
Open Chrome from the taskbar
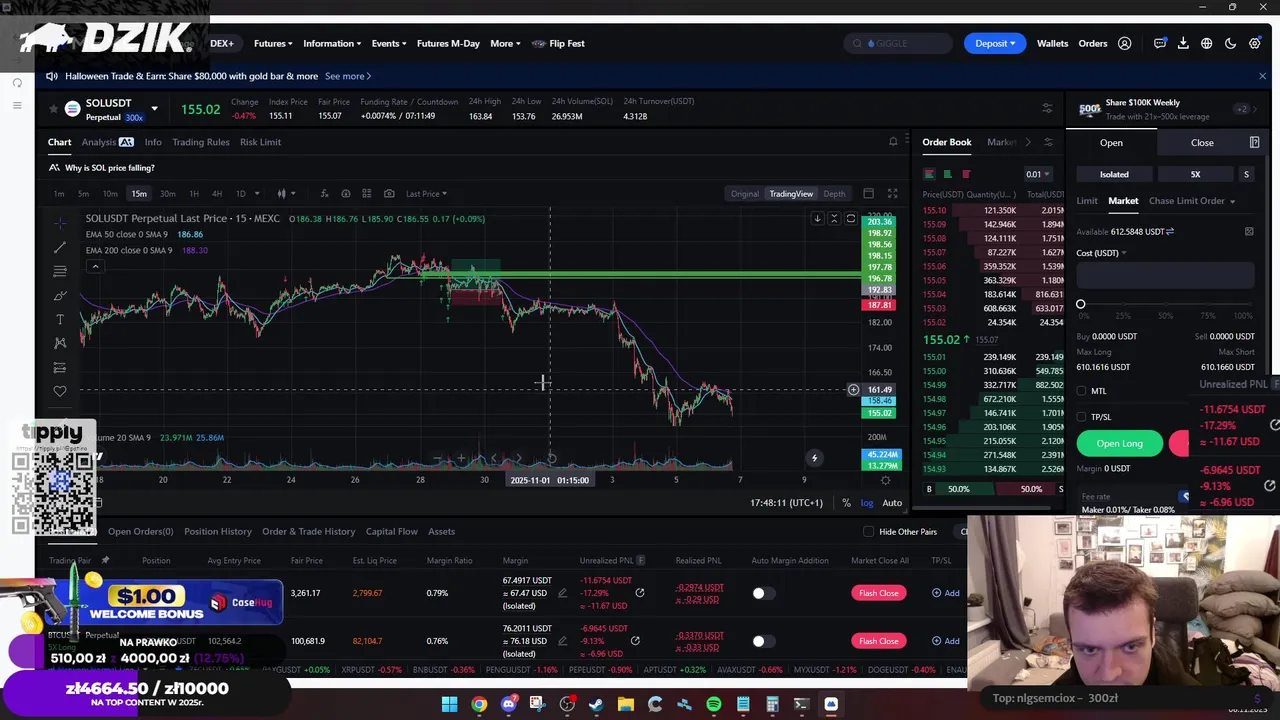(479, 705)
